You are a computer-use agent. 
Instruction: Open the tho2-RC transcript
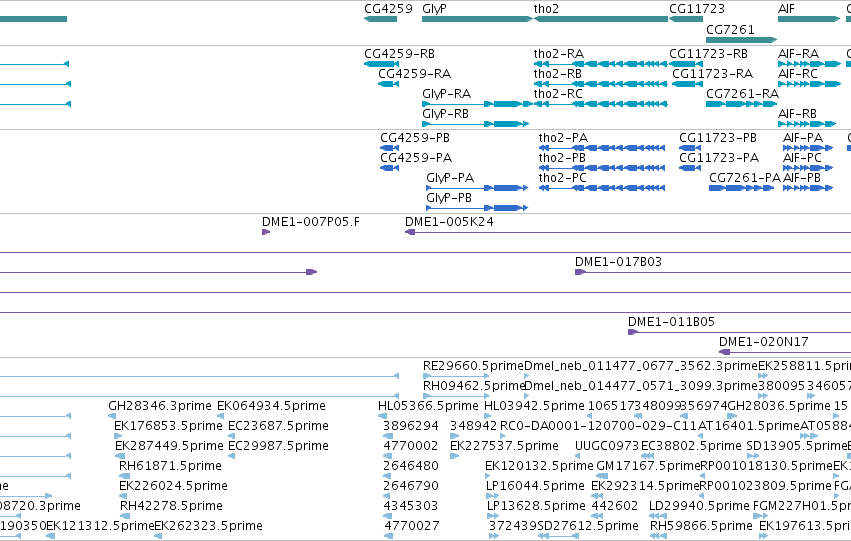601,104
